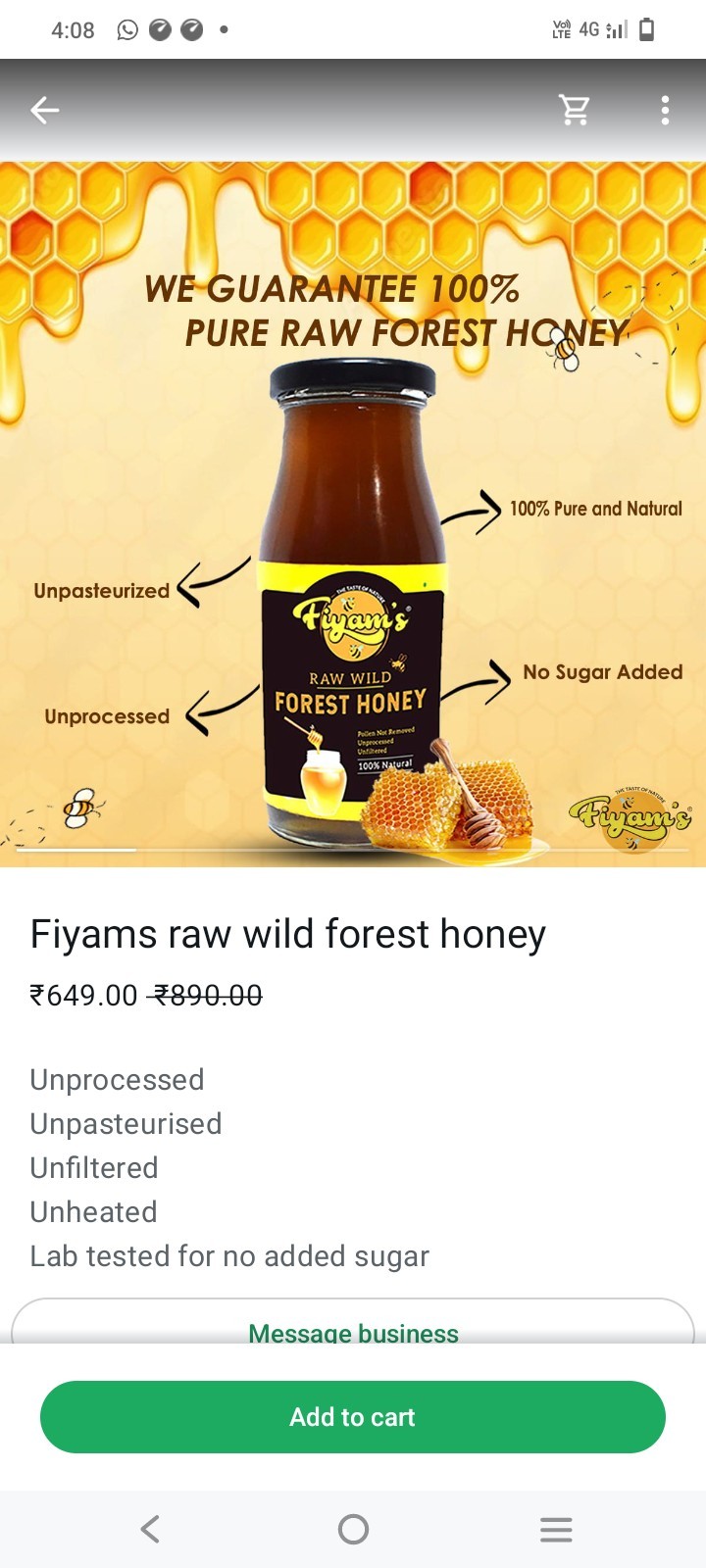The height and width of the screenshot is (1568, 706).
Task: Tap the WhatsApp notification icon in status bar
Action: tap(127, 30)
